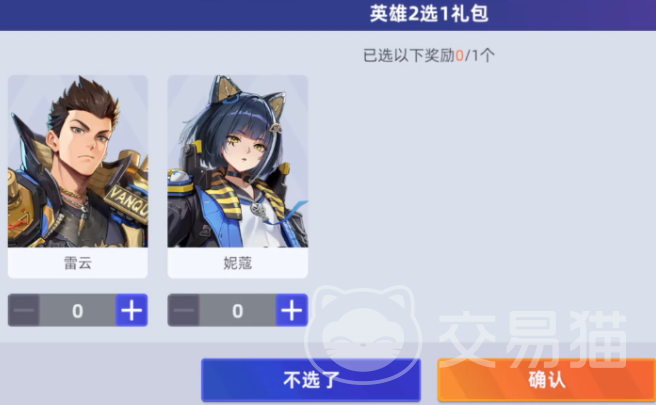Screen dimensions: 656x405
Task: Select the 妮蔻 hero portrait
Action: click(x=238, y=161)
